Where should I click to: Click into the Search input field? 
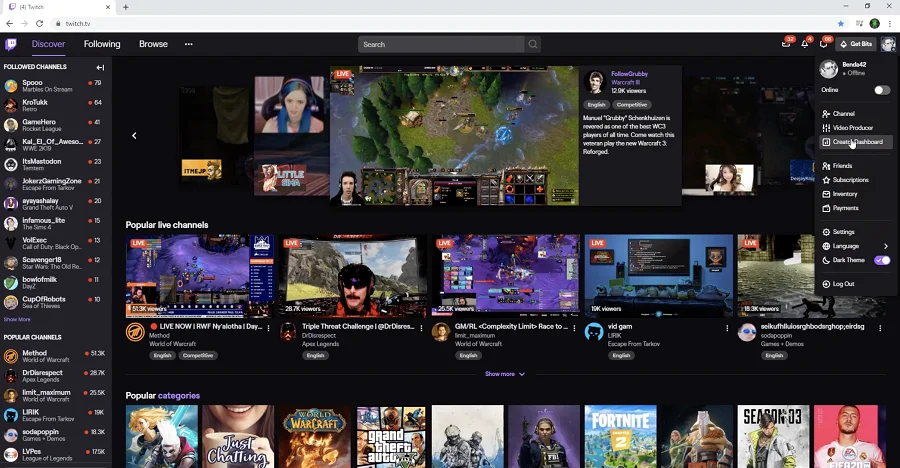tap(440, 44)
